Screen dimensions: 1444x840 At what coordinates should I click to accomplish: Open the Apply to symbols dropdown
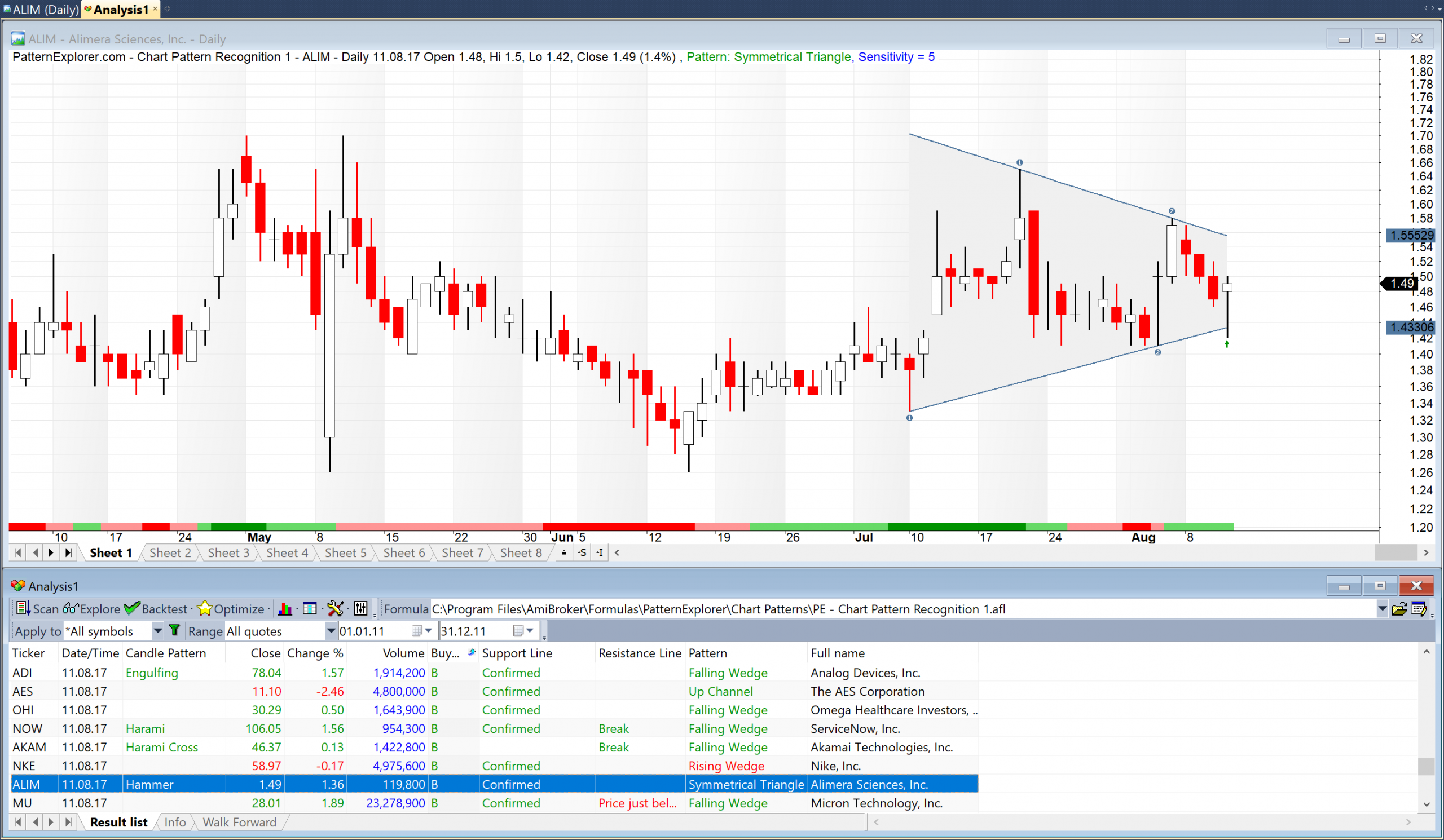point(157,630)
